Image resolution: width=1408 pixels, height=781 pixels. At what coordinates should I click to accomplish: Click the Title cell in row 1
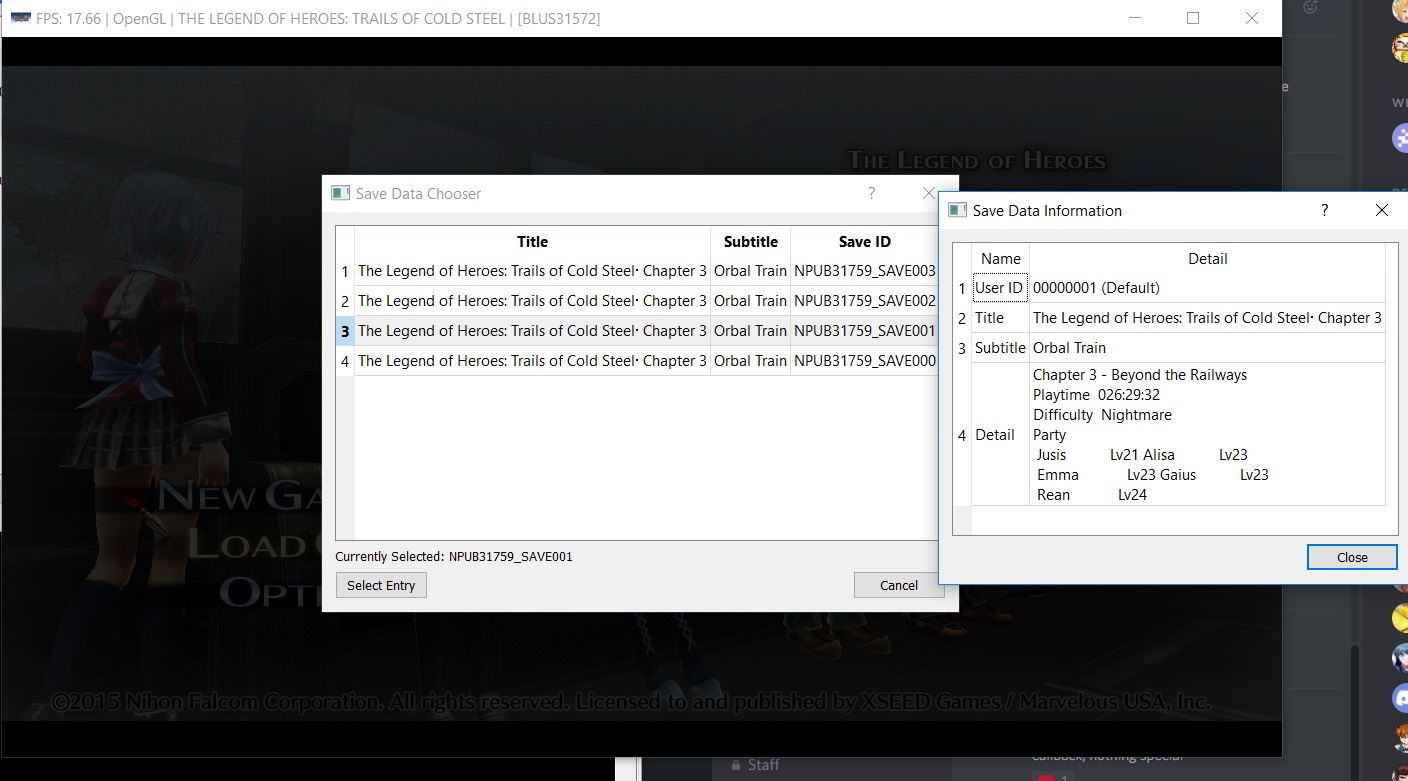[x=532, y=271]
